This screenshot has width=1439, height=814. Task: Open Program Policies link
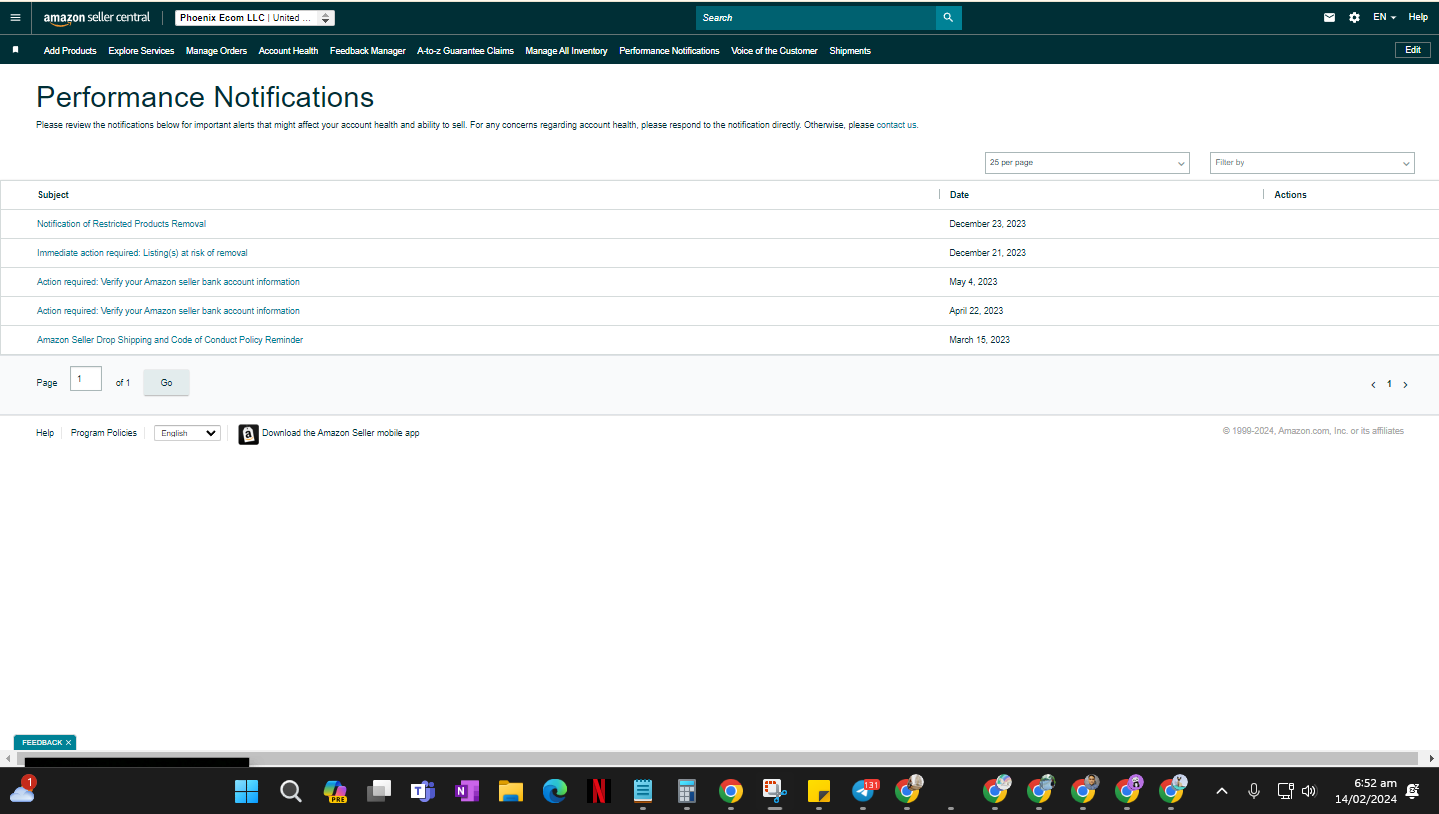point(104,433)
